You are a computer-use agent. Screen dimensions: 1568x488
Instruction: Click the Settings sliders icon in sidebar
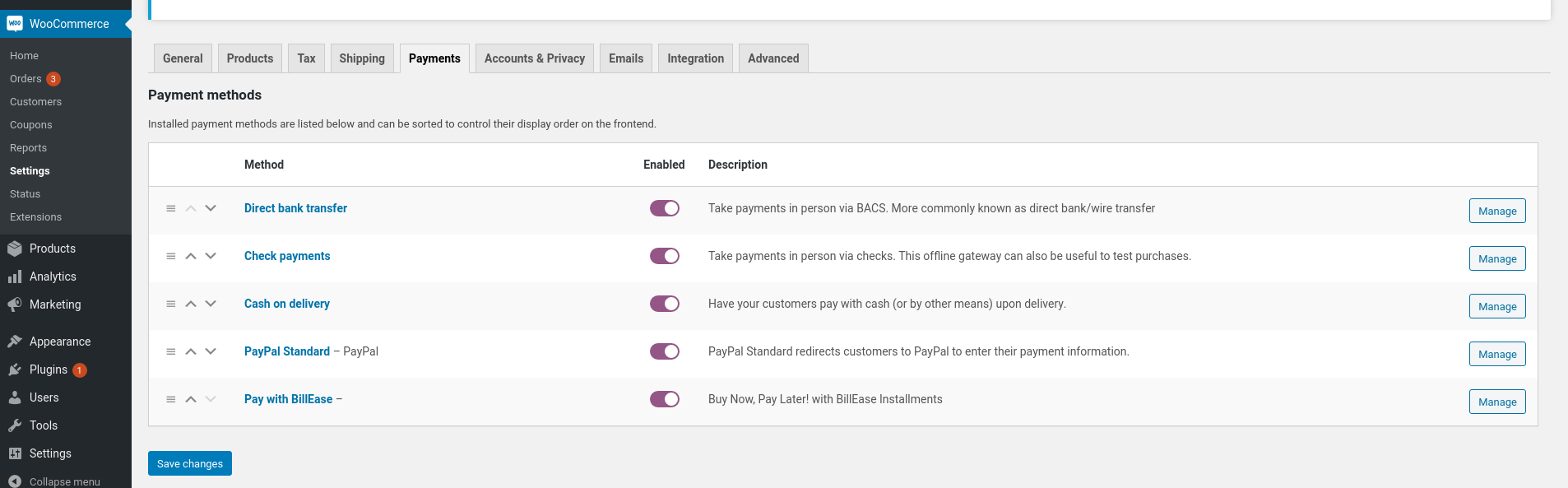click(15, 453)
